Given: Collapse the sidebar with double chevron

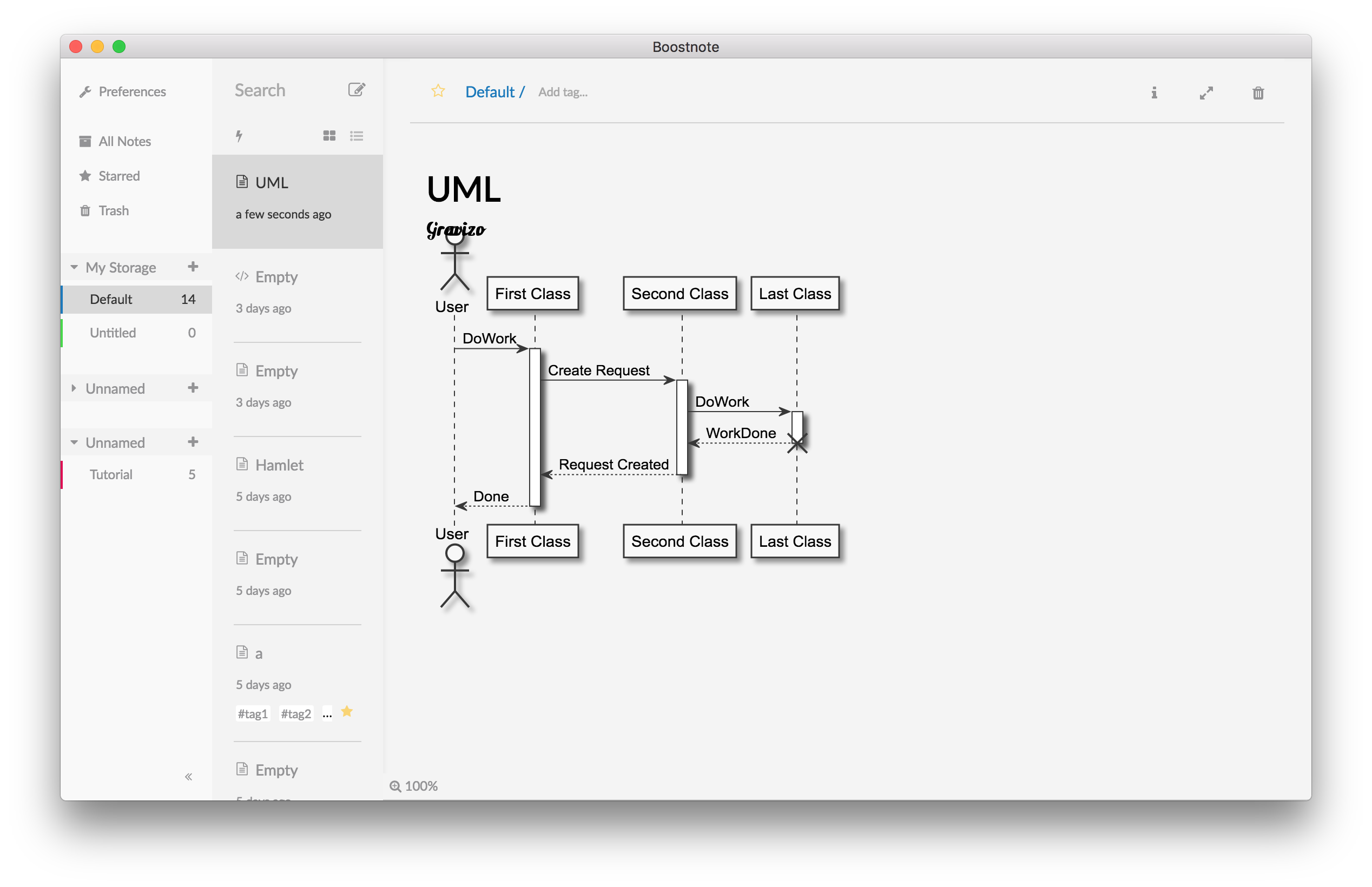Looking at the screenshot, I should pos(188,777).
